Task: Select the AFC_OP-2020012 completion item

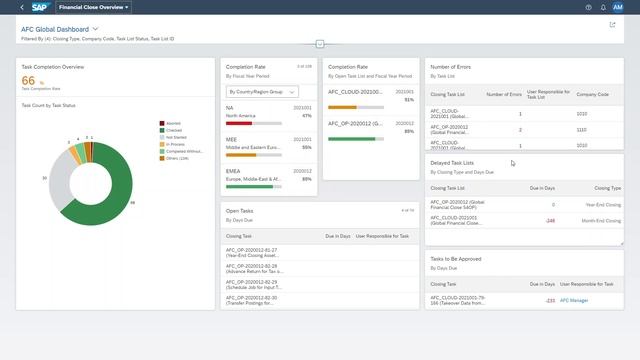Action: [371, 131]
